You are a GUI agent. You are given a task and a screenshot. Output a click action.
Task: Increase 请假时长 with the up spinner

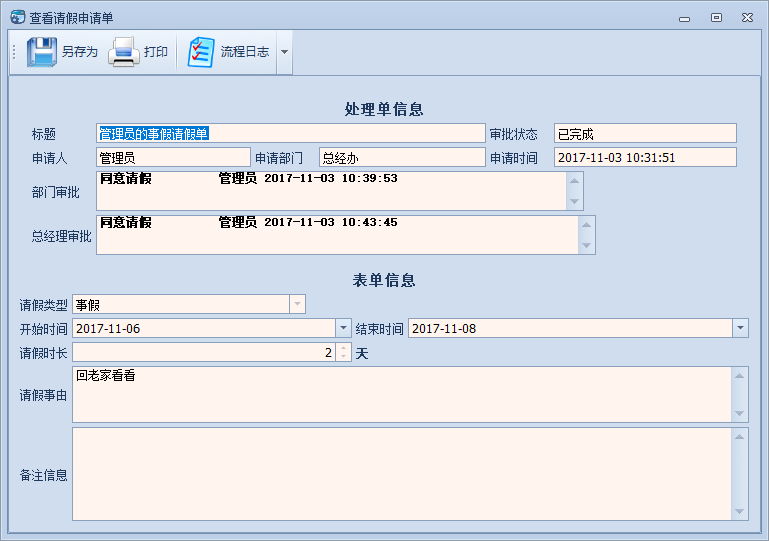pos(343,348)
